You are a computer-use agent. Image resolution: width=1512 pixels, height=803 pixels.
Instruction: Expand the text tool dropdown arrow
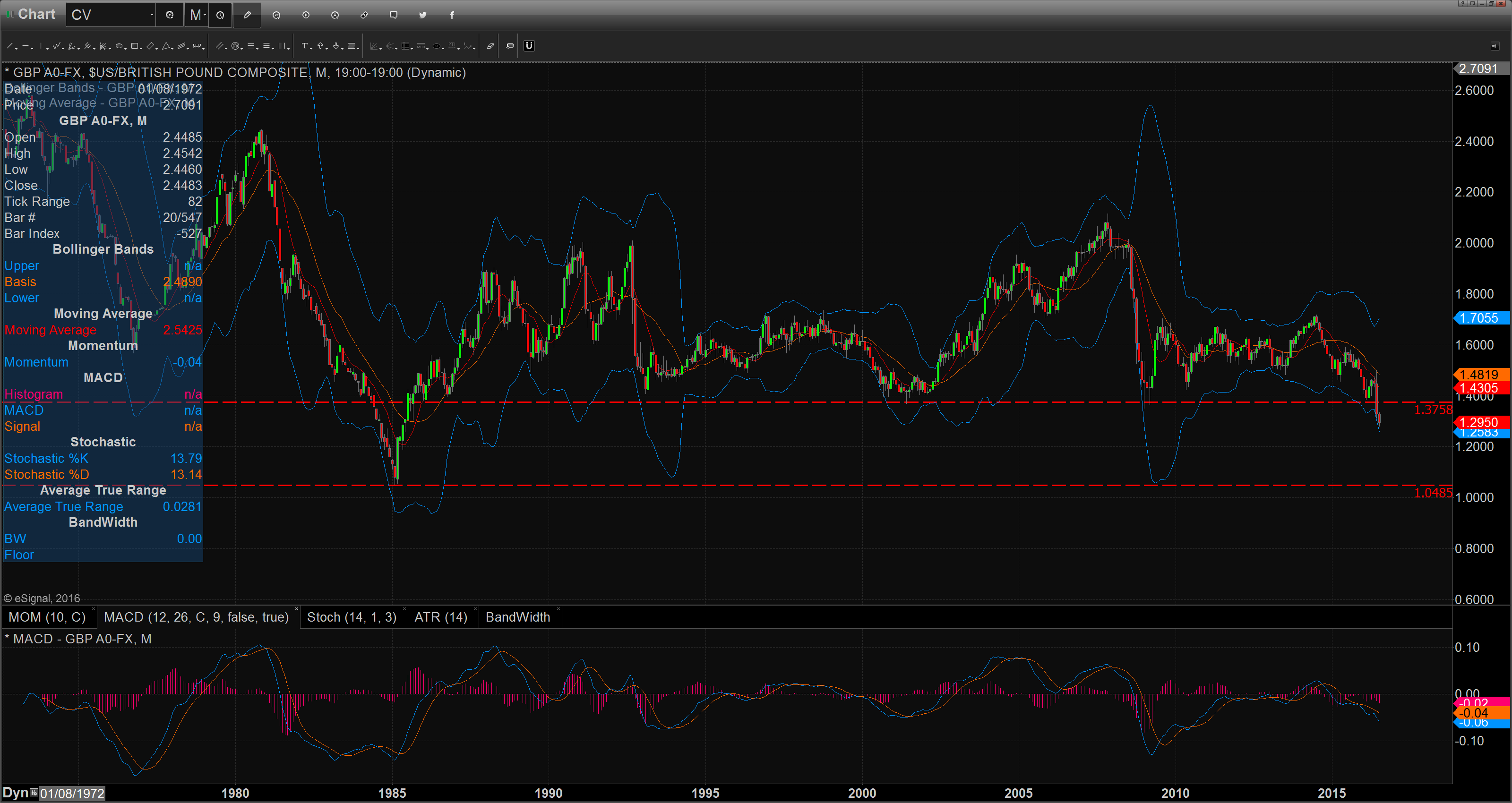(311, 49)
